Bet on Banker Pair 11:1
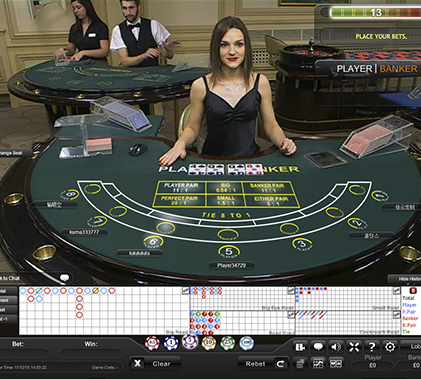Screen dimensions: 421x379 pos(269,188)
